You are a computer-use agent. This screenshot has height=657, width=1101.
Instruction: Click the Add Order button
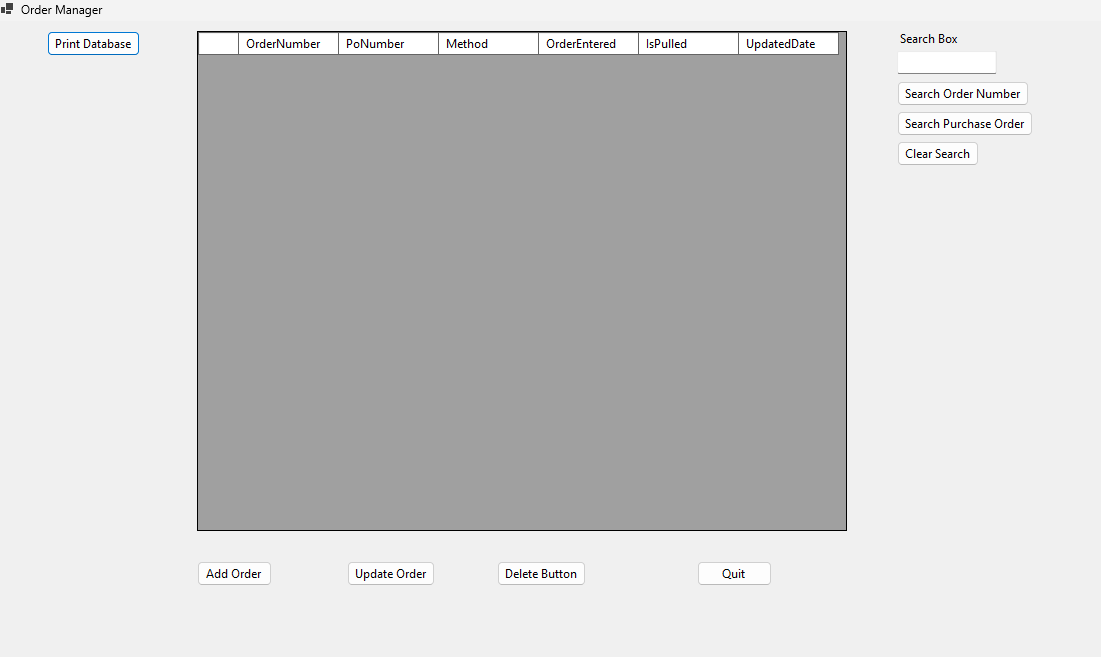tap(234, 573)
